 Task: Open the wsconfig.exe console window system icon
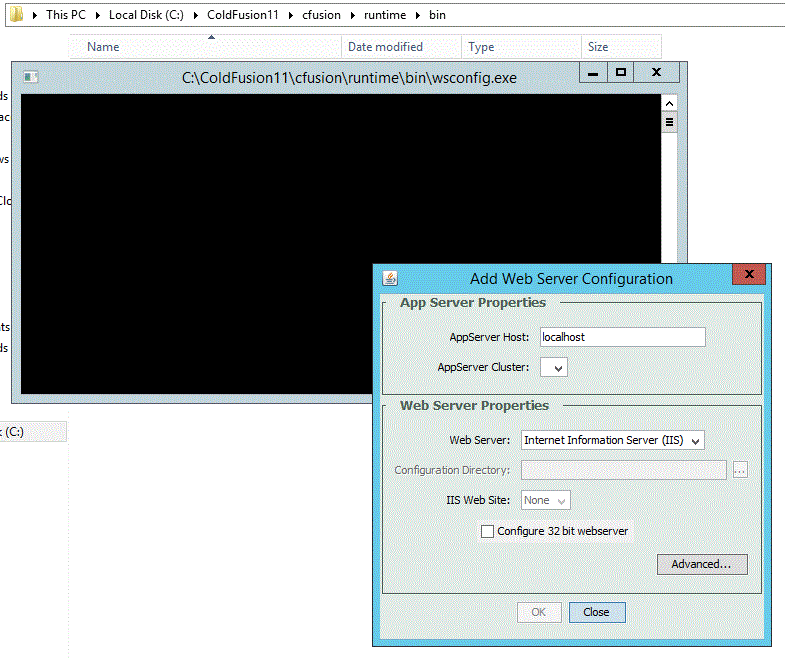point(31,77)
